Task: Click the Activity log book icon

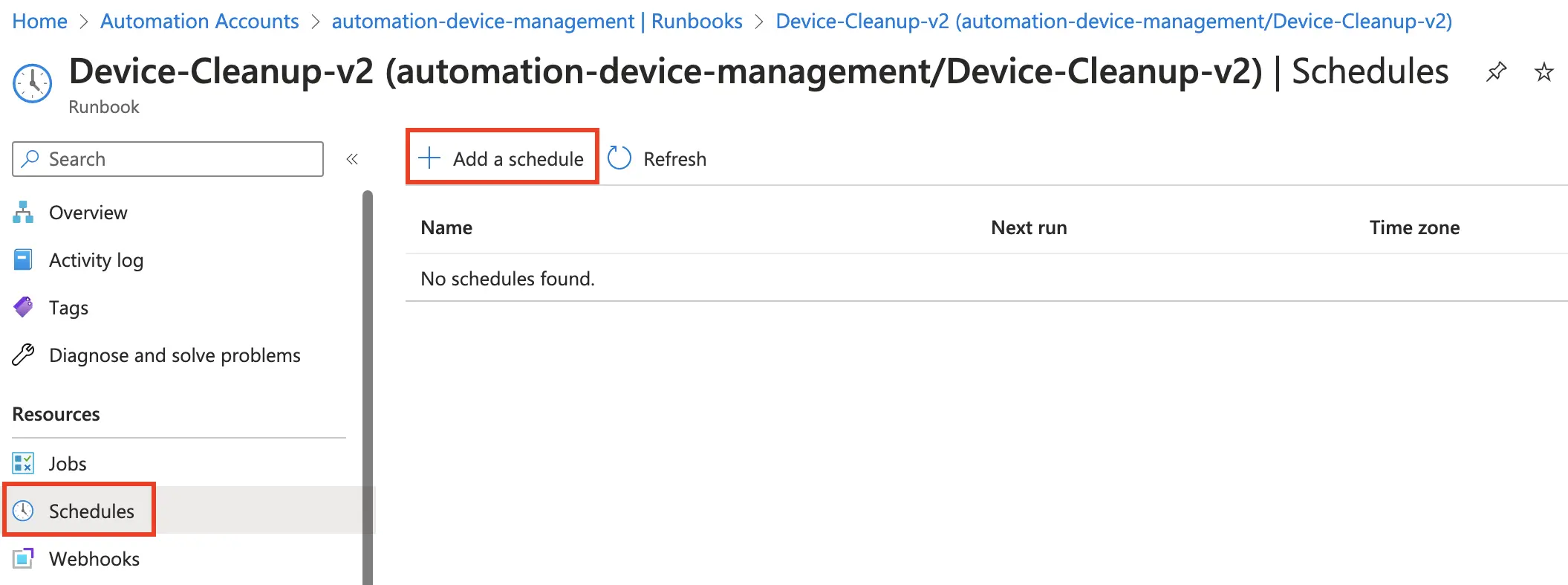Action: (x=23, y=260)
